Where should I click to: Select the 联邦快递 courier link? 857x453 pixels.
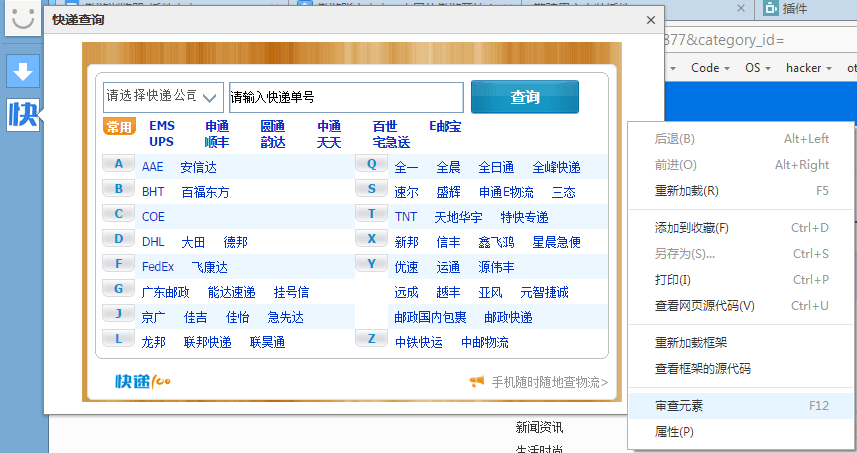[208, 342]
